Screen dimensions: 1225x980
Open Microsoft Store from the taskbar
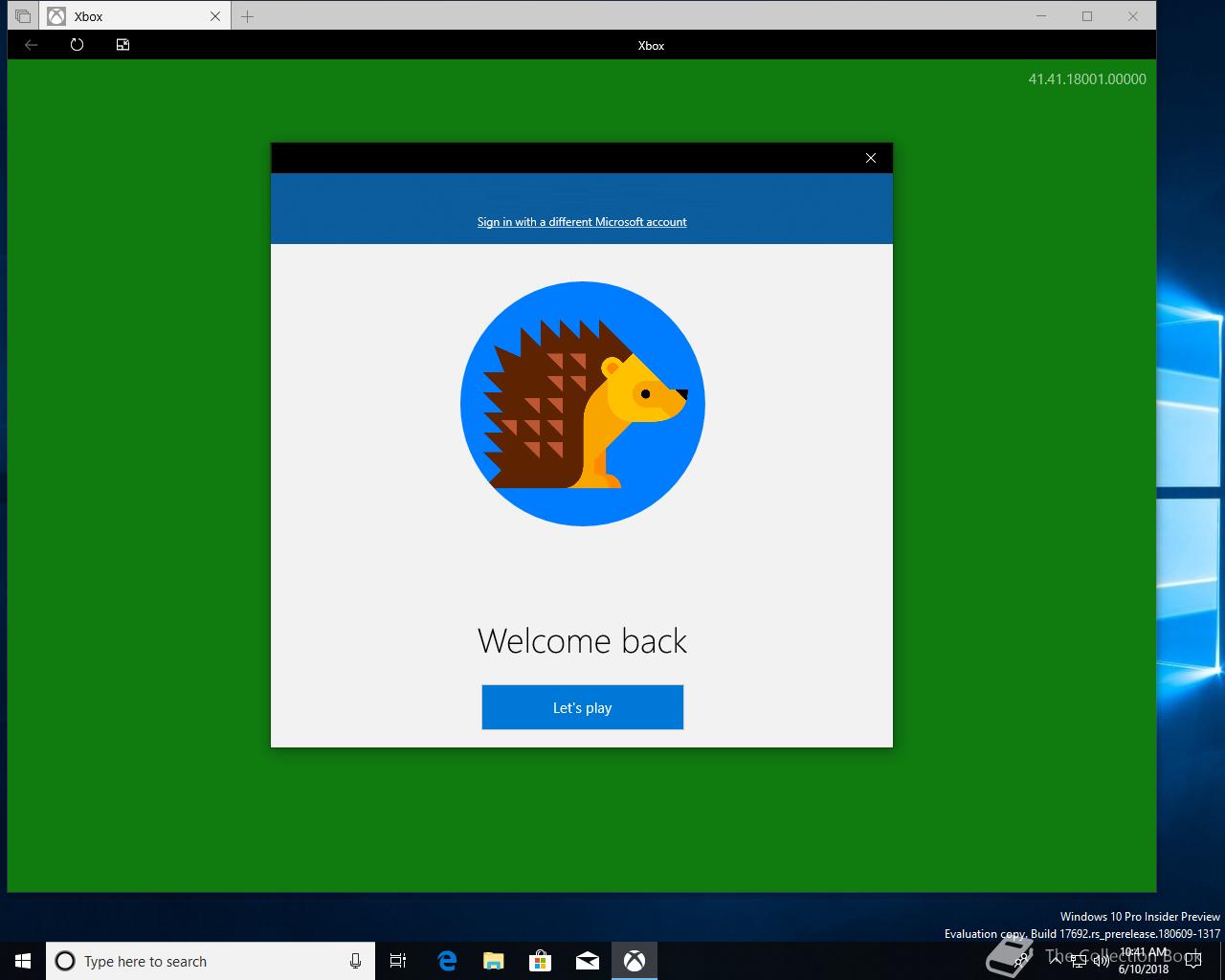click(x=541, y=961)
